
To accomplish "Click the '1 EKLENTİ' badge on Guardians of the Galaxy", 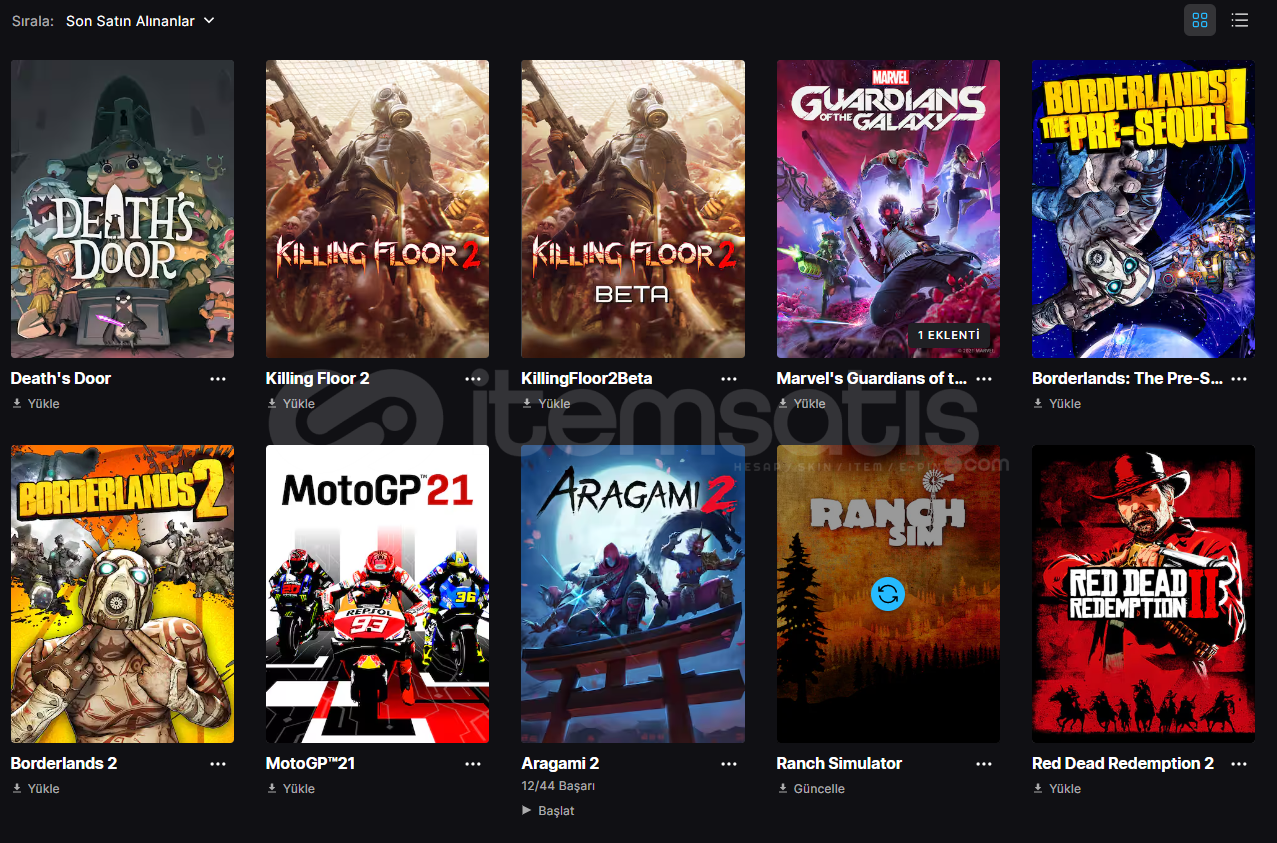I will click(x=949, y=336).
